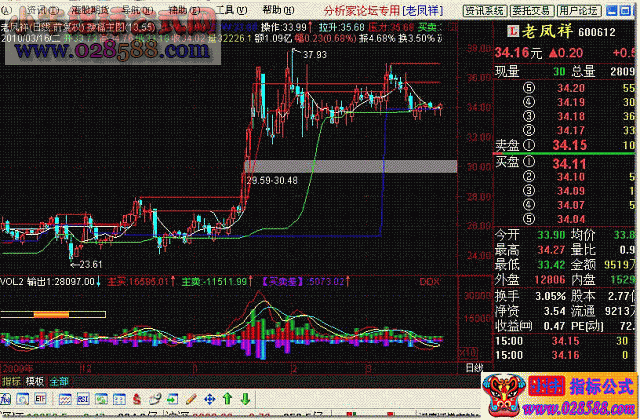Select the pencil drawing tool icon
Viewport: 640px width, 420px height.
192,399
